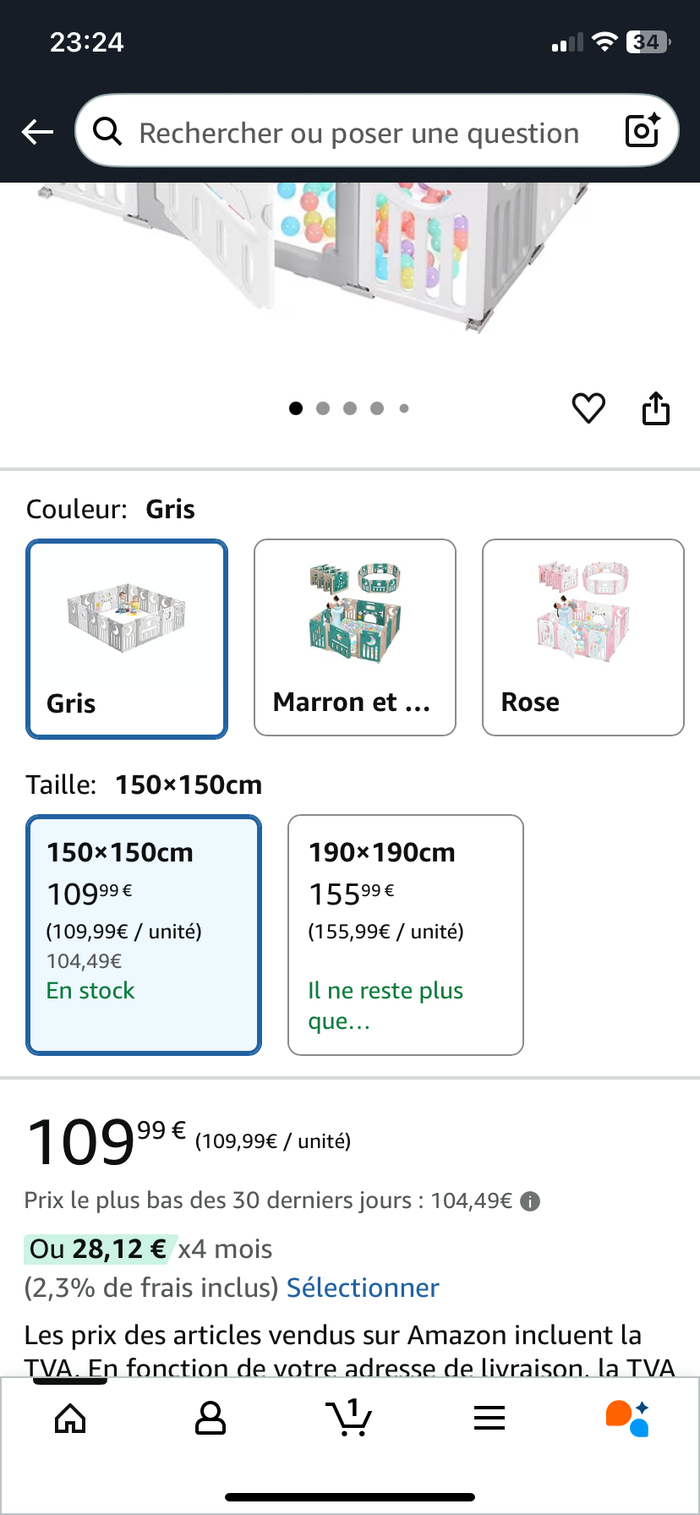Tap the Ou 28,12 € installment offer
This screenshot has height=1515, width=700.
(100, 1249)
